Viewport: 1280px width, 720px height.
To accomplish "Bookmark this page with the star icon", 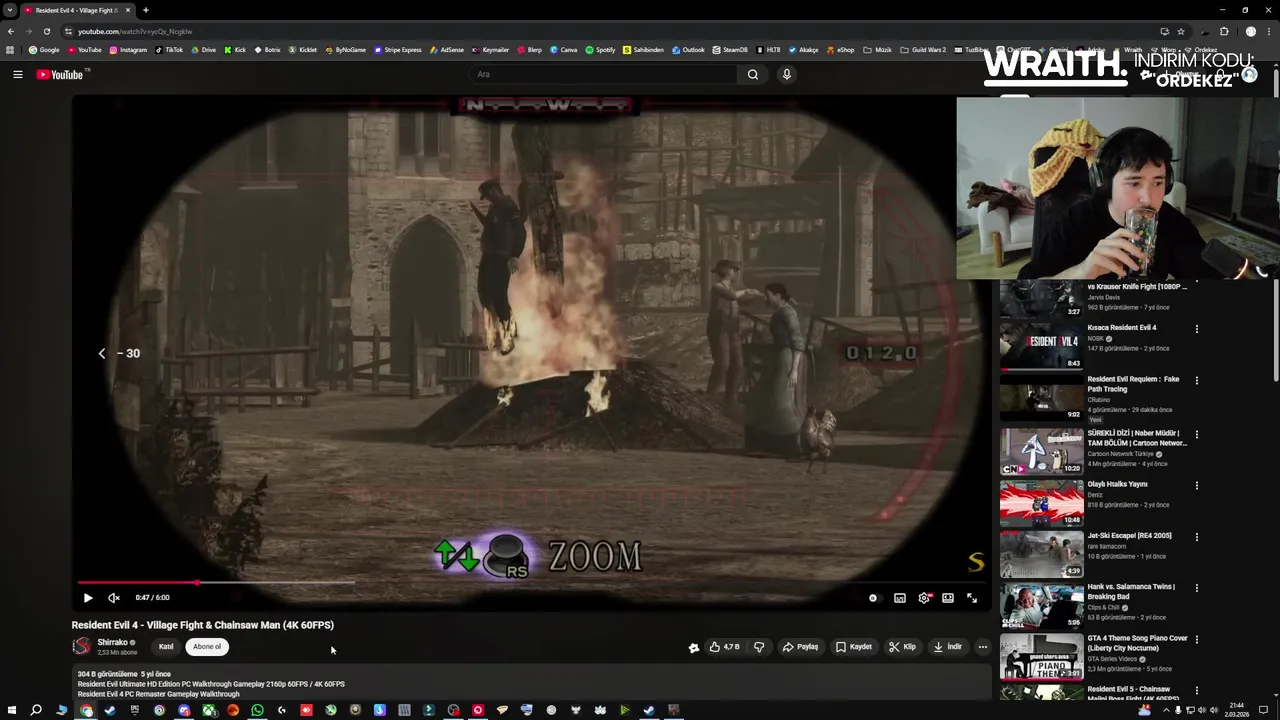I will point(1181,31).
